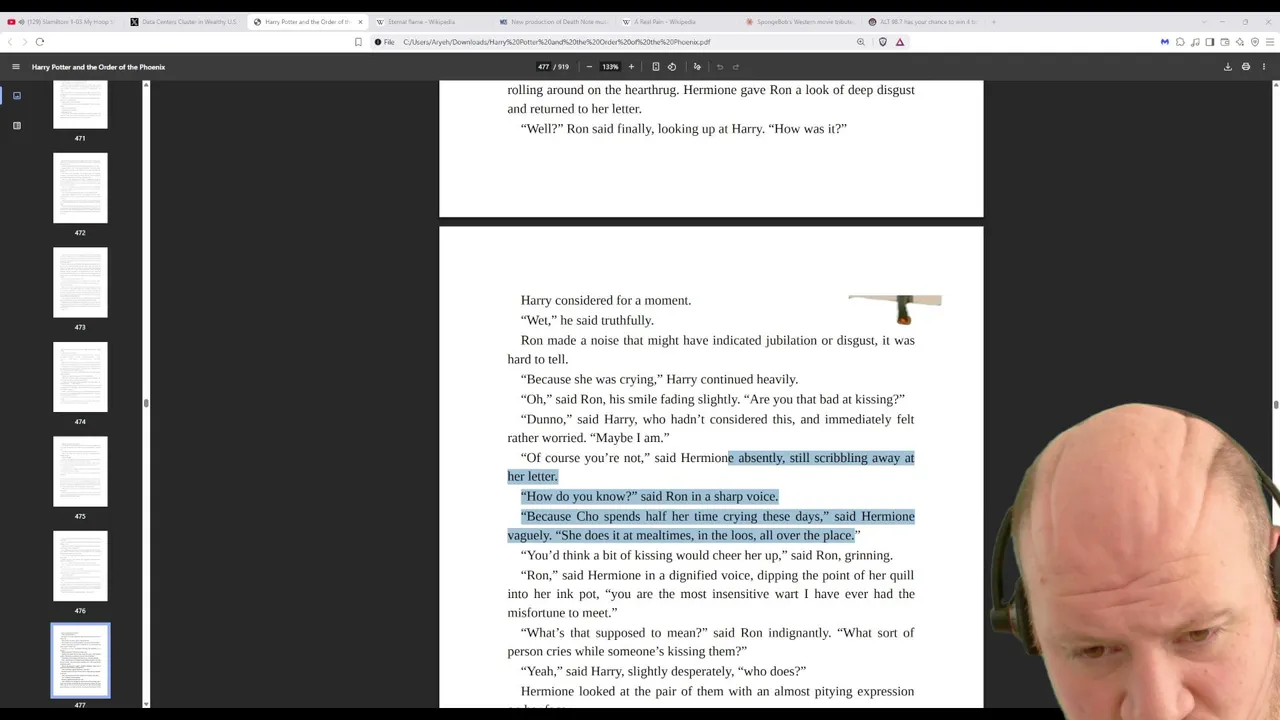Image resolution: width=1280 pixels, height=720 pixels.
Task: Click the line "Because she was crying,"
Action: 659,379
